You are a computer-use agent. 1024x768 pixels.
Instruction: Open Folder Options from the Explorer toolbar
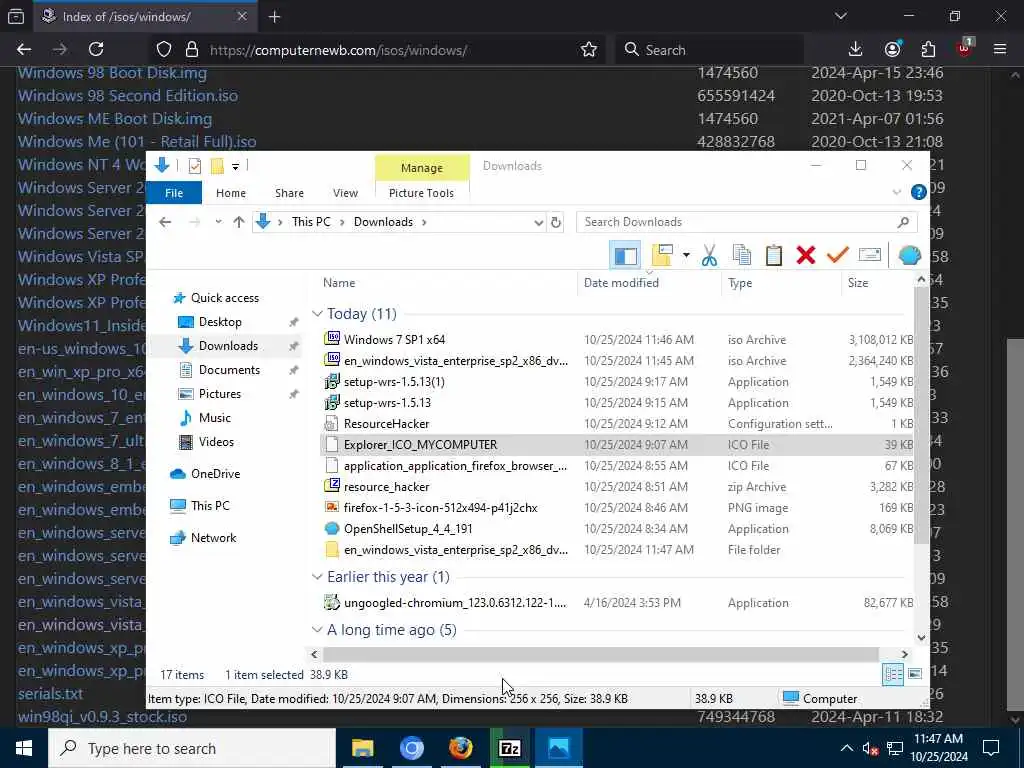(x=662, y=255)
